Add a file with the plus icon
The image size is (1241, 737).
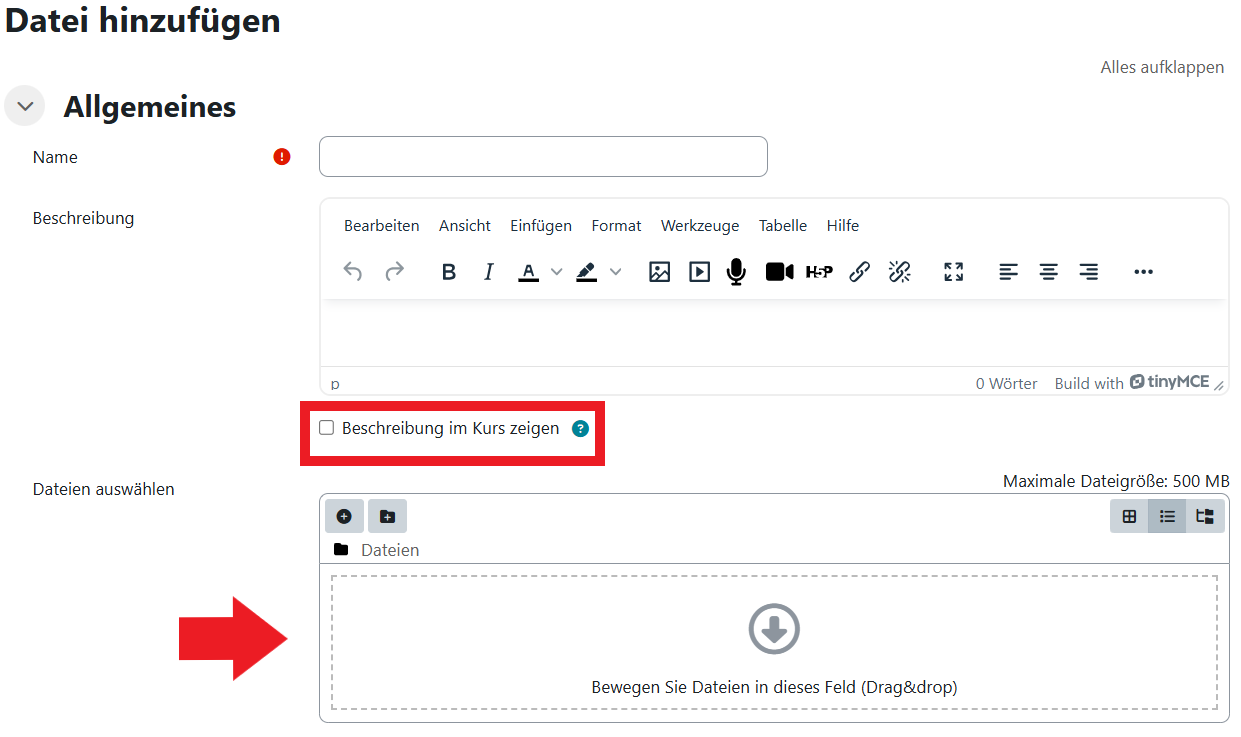coord(344,516)
